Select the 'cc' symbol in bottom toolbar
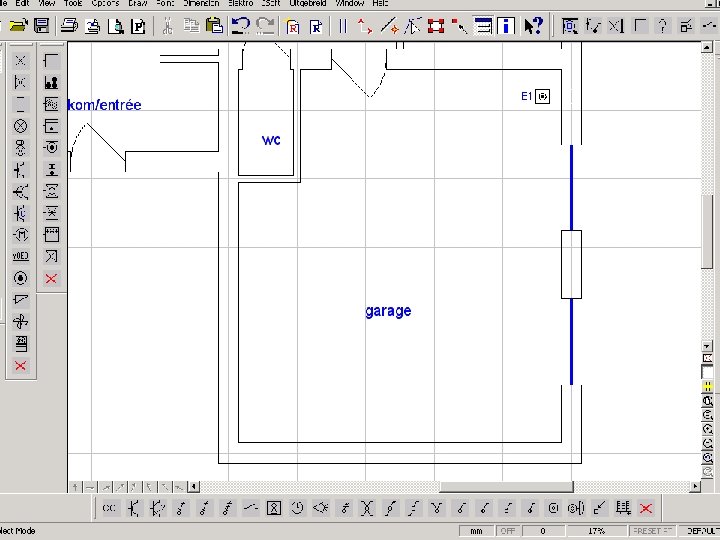Image resolution: width=720 pixels, height=540 pixels. [109, 508]
